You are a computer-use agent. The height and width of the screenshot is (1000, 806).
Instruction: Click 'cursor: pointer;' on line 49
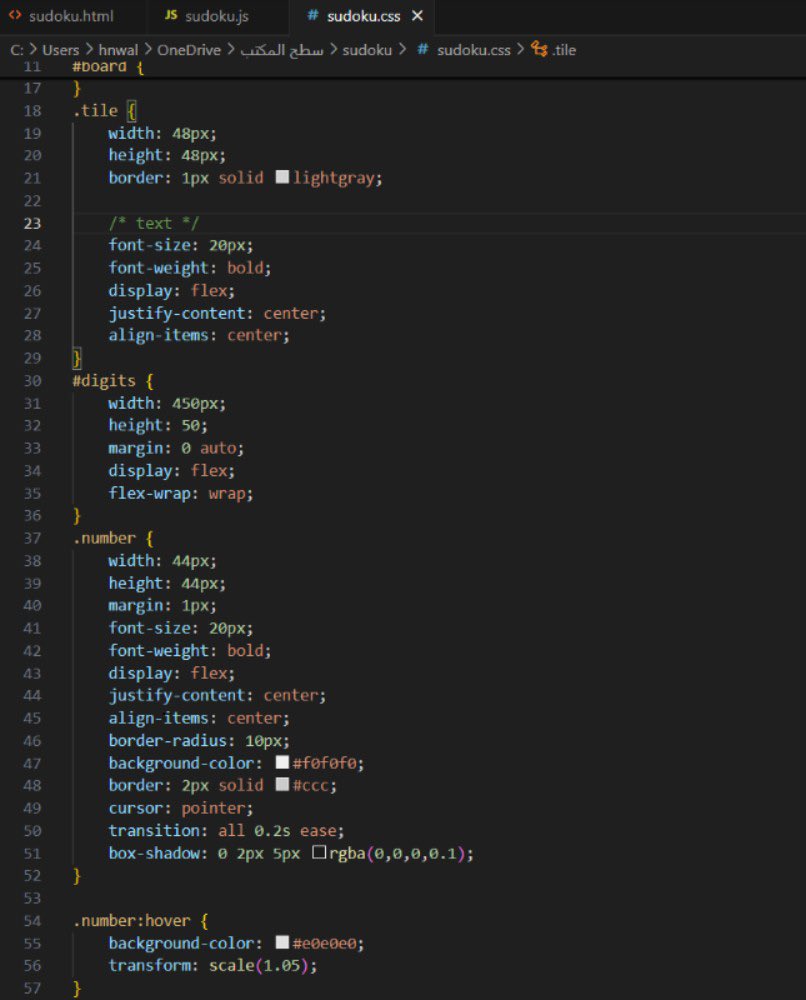tap(181, 808)
